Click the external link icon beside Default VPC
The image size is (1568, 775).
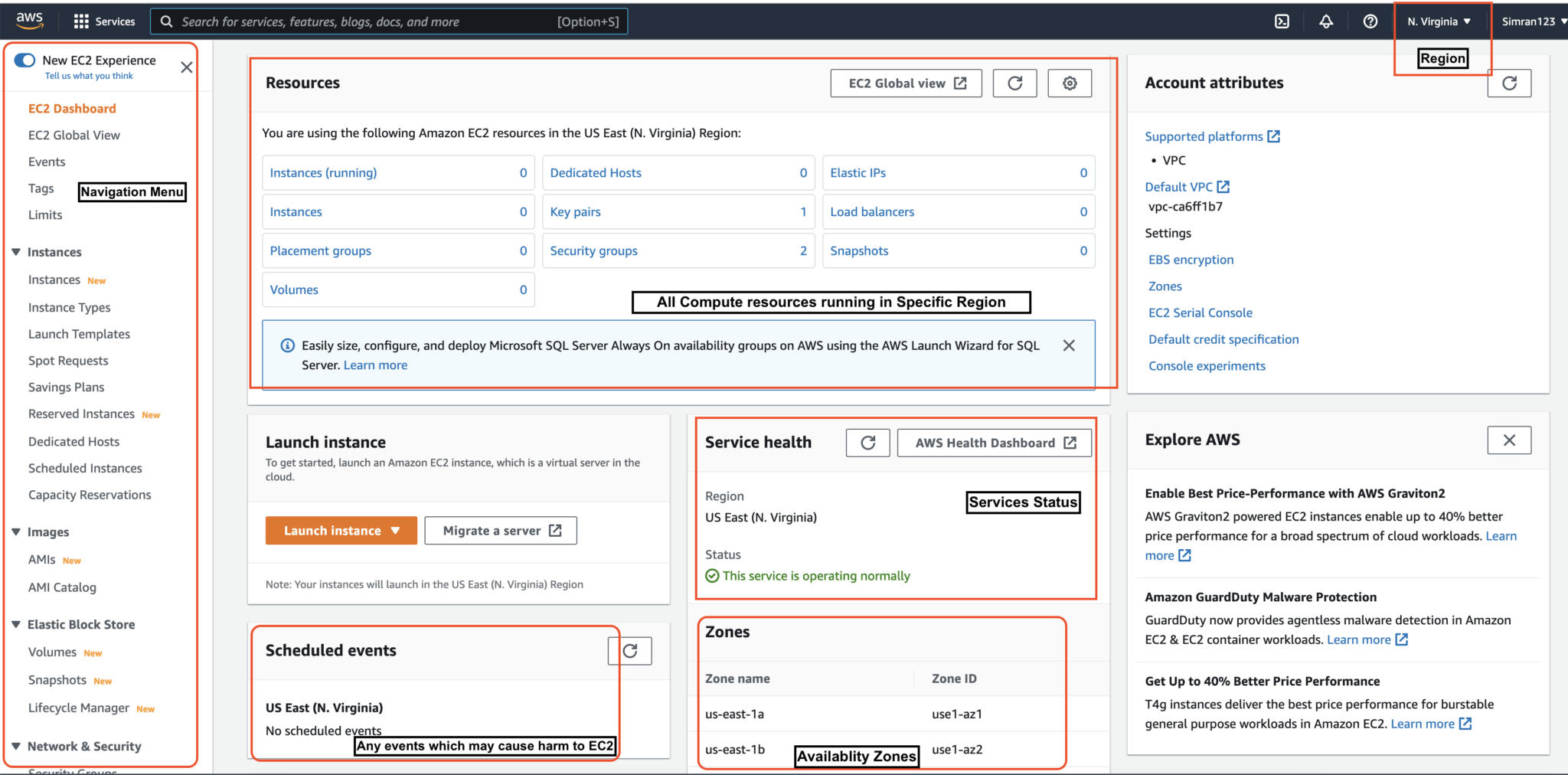pyautogui.click(x=1223, y=187)
